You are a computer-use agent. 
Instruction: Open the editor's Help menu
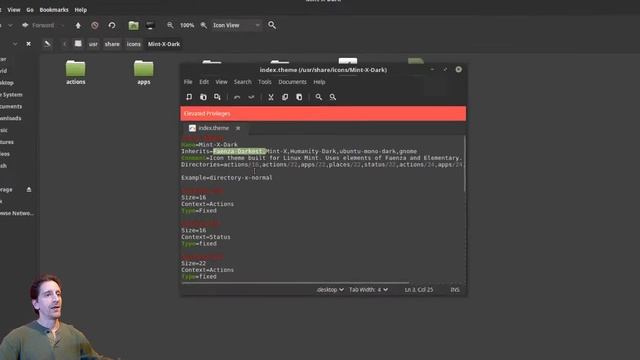[319, 82]
